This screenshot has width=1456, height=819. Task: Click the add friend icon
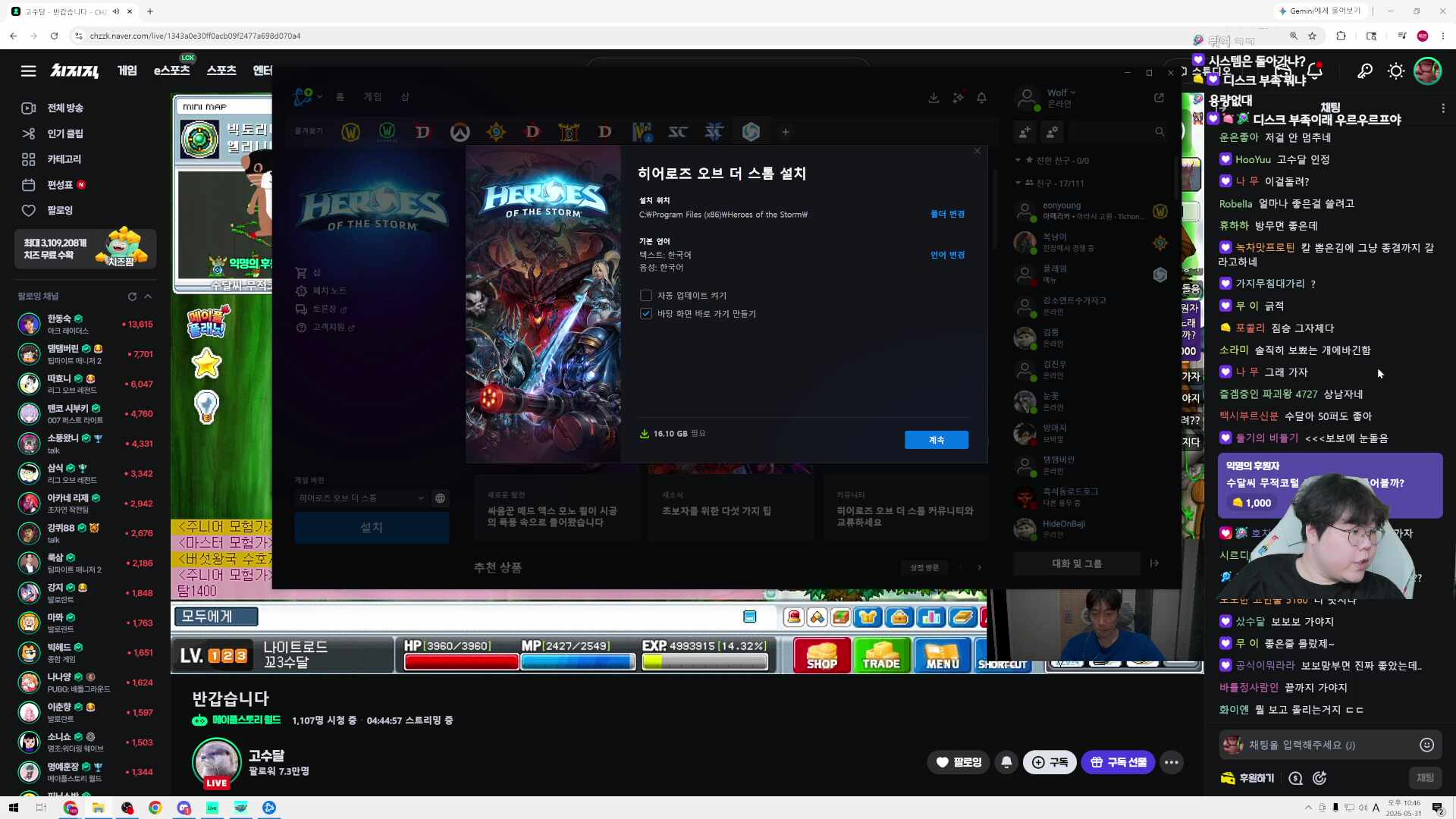coord(1025,132)
